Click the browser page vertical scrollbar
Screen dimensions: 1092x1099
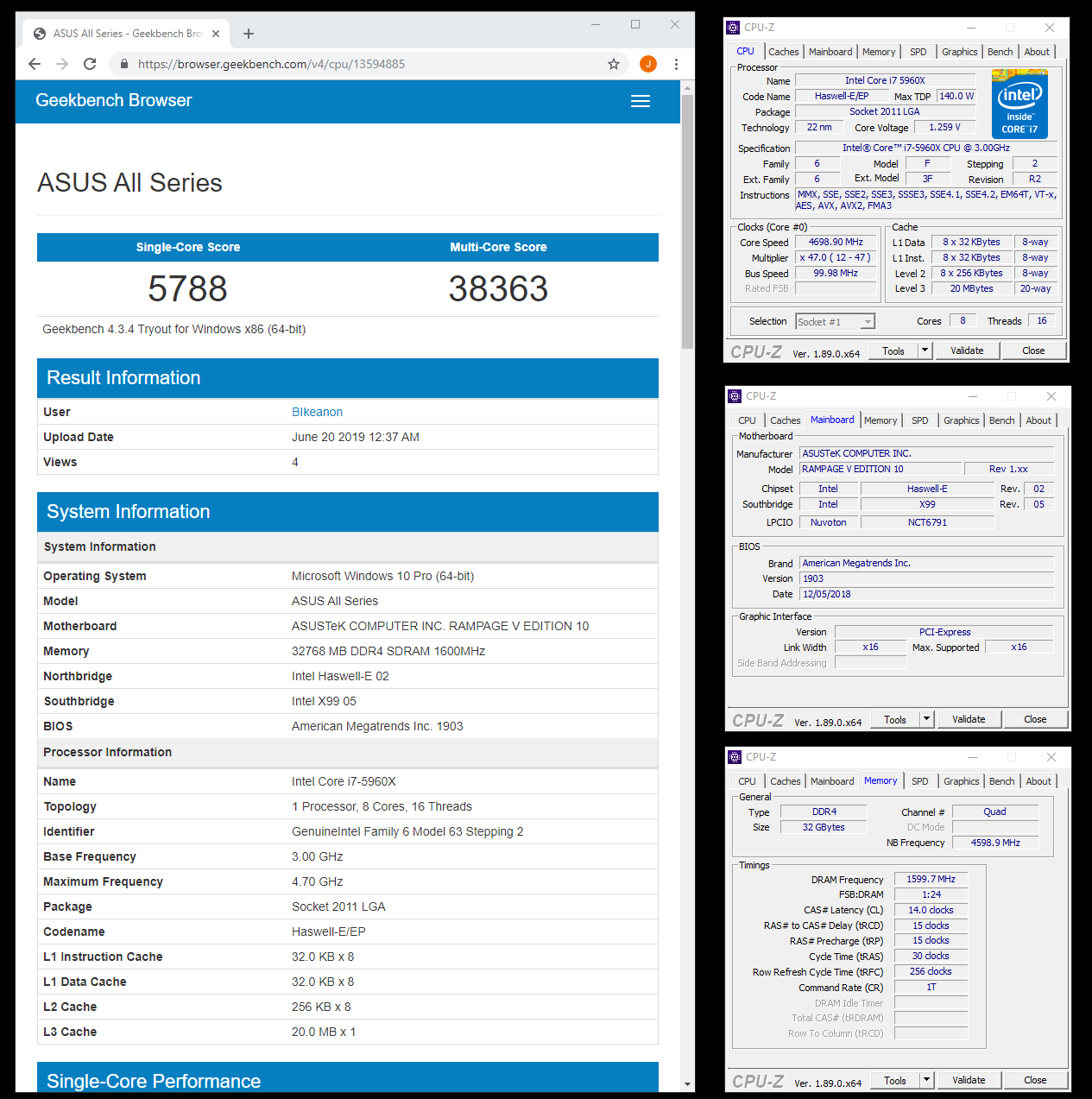(687, 221)
